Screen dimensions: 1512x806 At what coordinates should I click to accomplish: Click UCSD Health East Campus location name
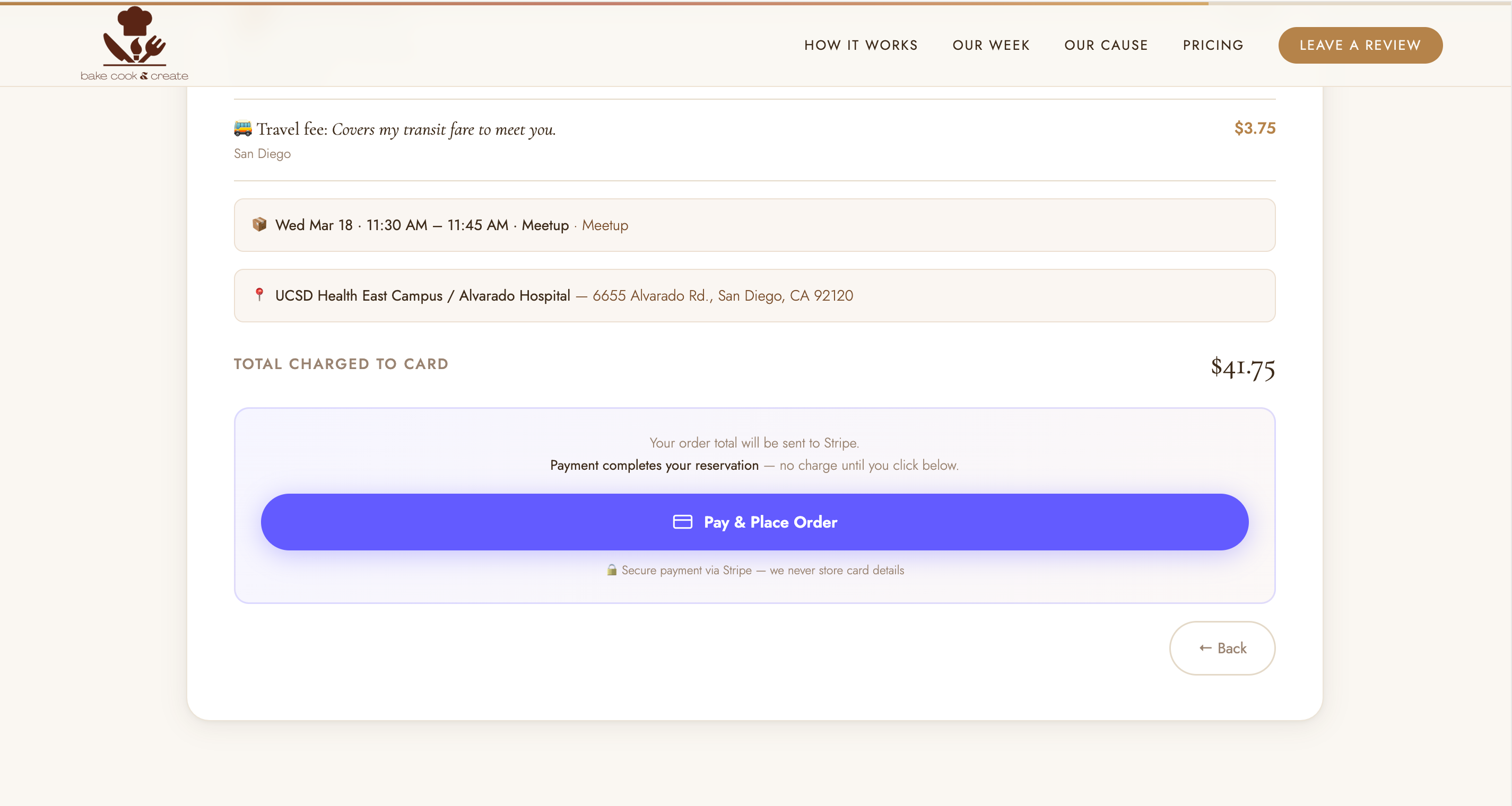pos(423,296)
